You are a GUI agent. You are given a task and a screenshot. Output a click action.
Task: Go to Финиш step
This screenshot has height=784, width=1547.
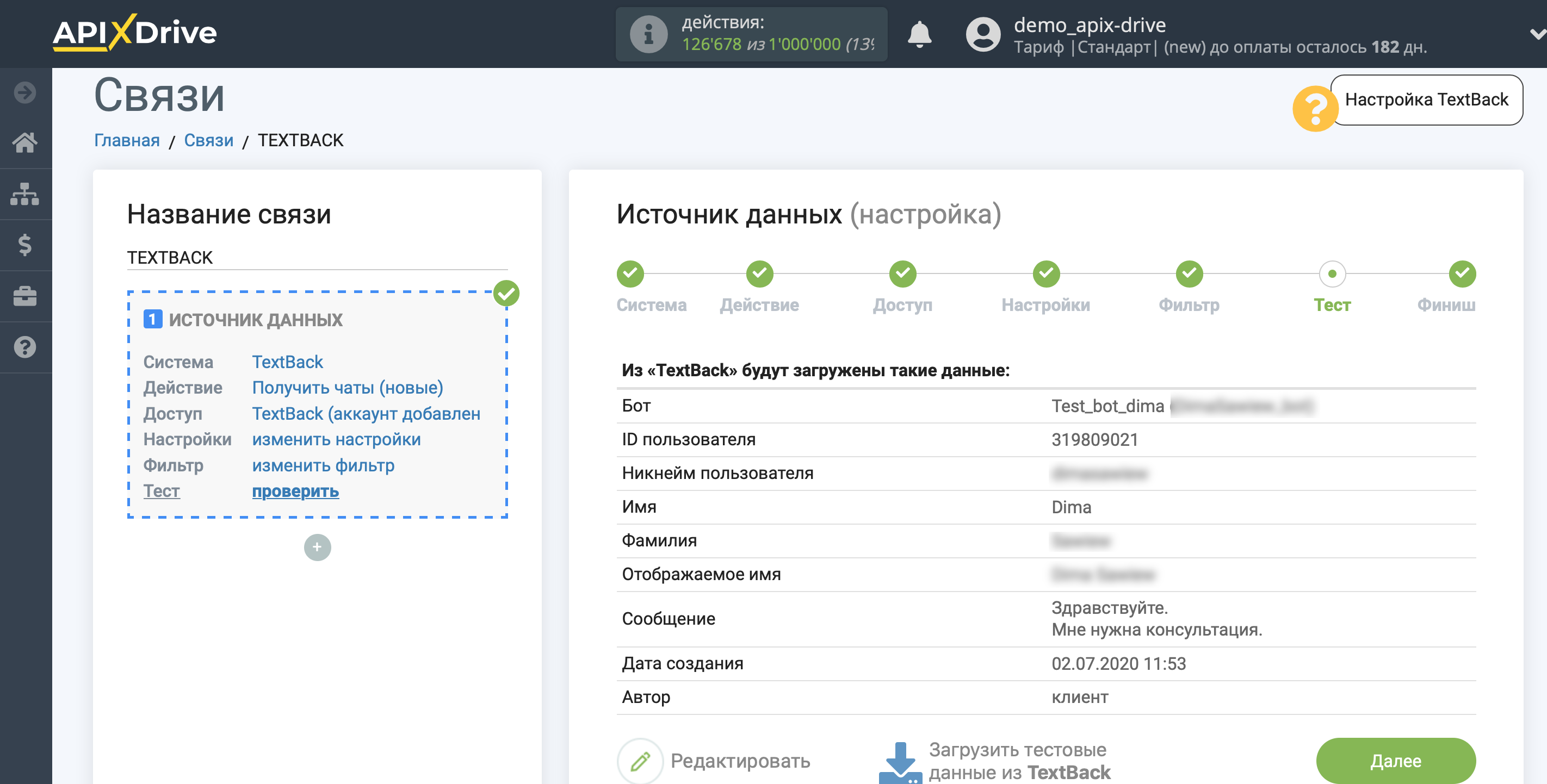point(1462,273)
